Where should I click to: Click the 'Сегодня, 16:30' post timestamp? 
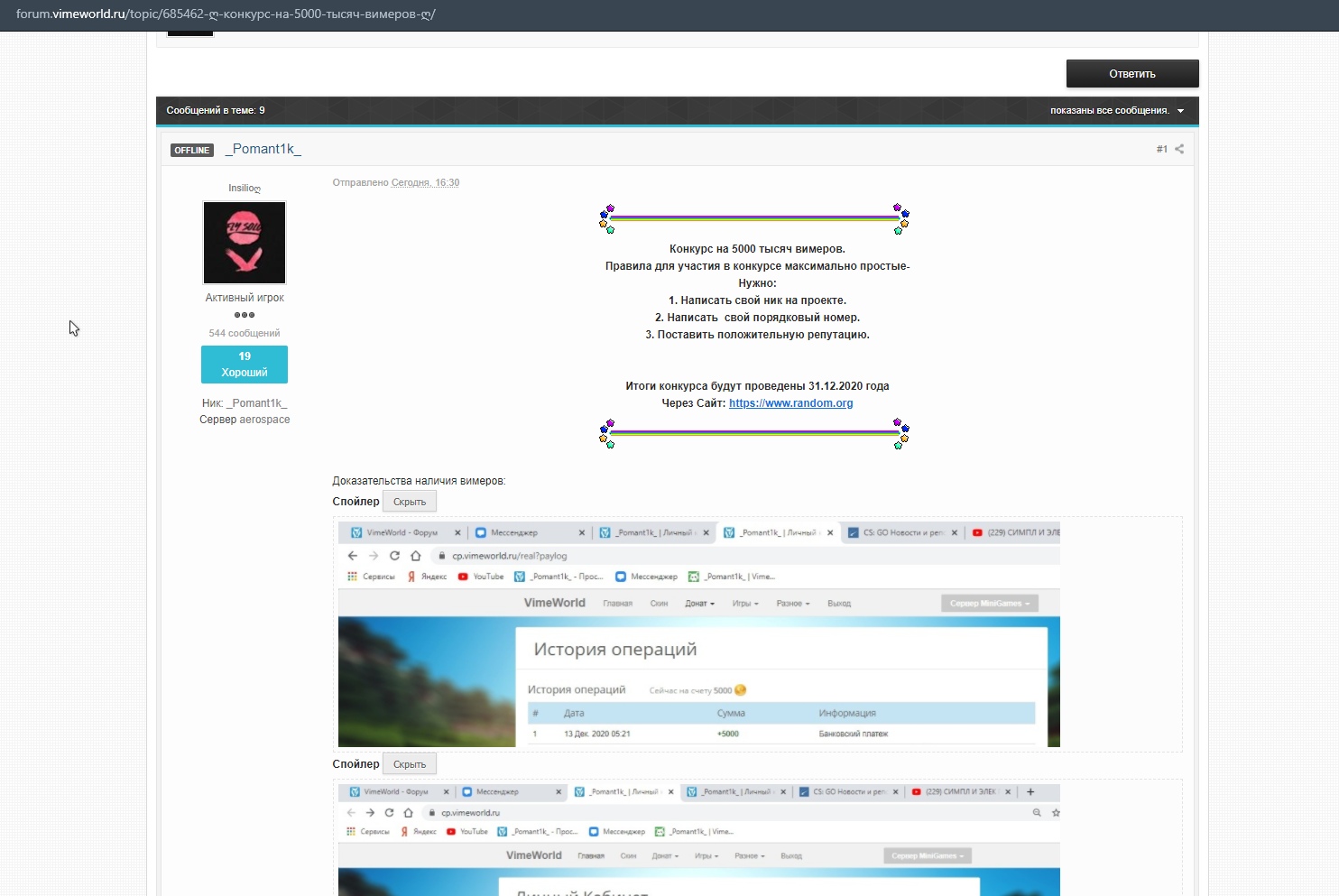(426, 183)
